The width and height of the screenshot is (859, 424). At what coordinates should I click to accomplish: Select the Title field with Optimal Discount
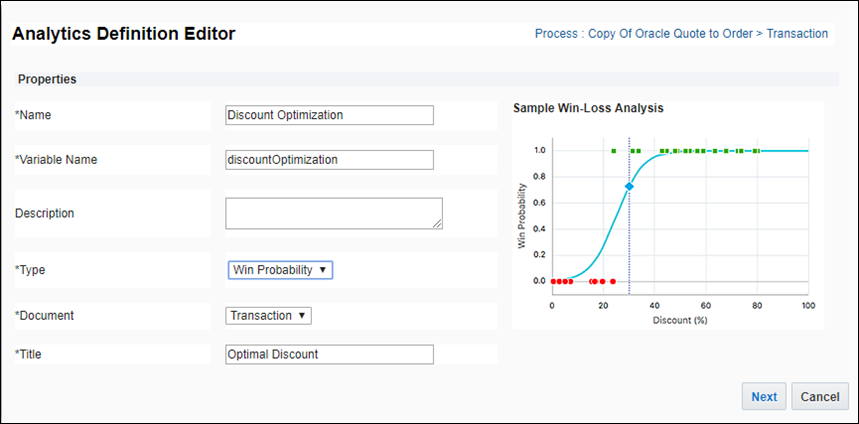(330, 354)
